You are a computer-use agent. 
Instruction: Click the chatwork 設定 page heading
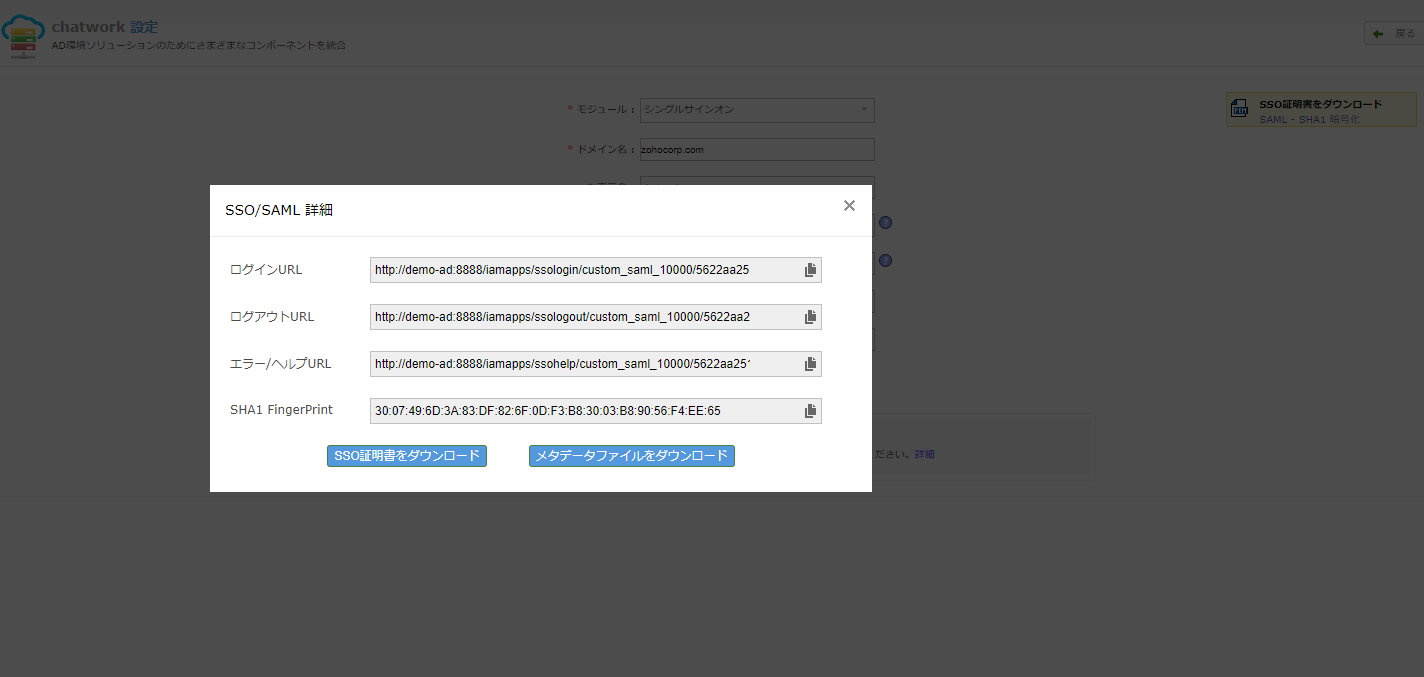(x=105, y=27)
